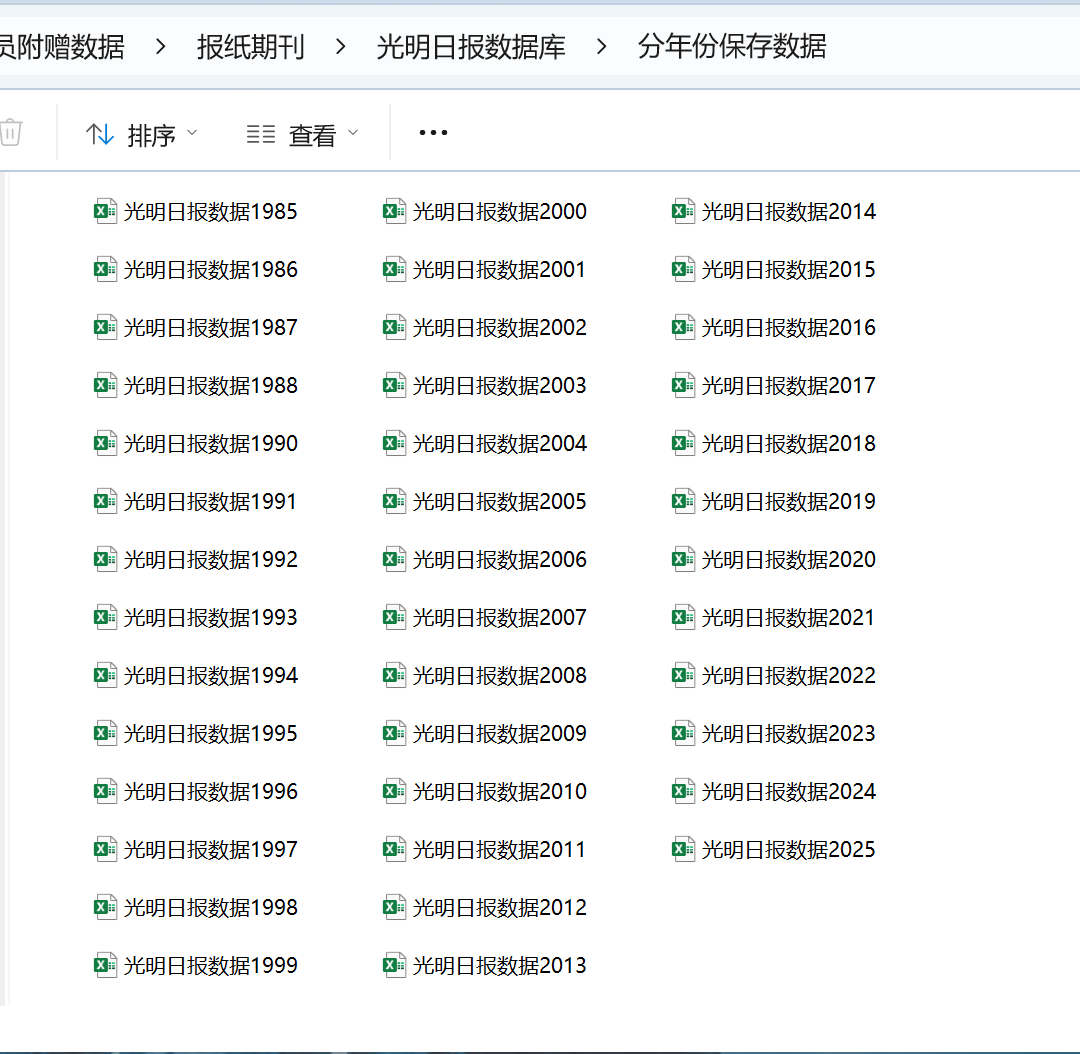
Task: Select file name 光明日报数据2015
Action: 789,269
